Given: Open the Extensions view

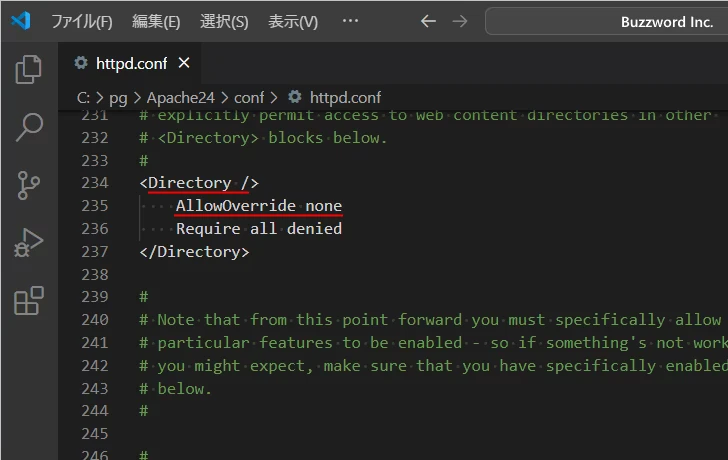Looking at the screenshot, I should (29, 300).
